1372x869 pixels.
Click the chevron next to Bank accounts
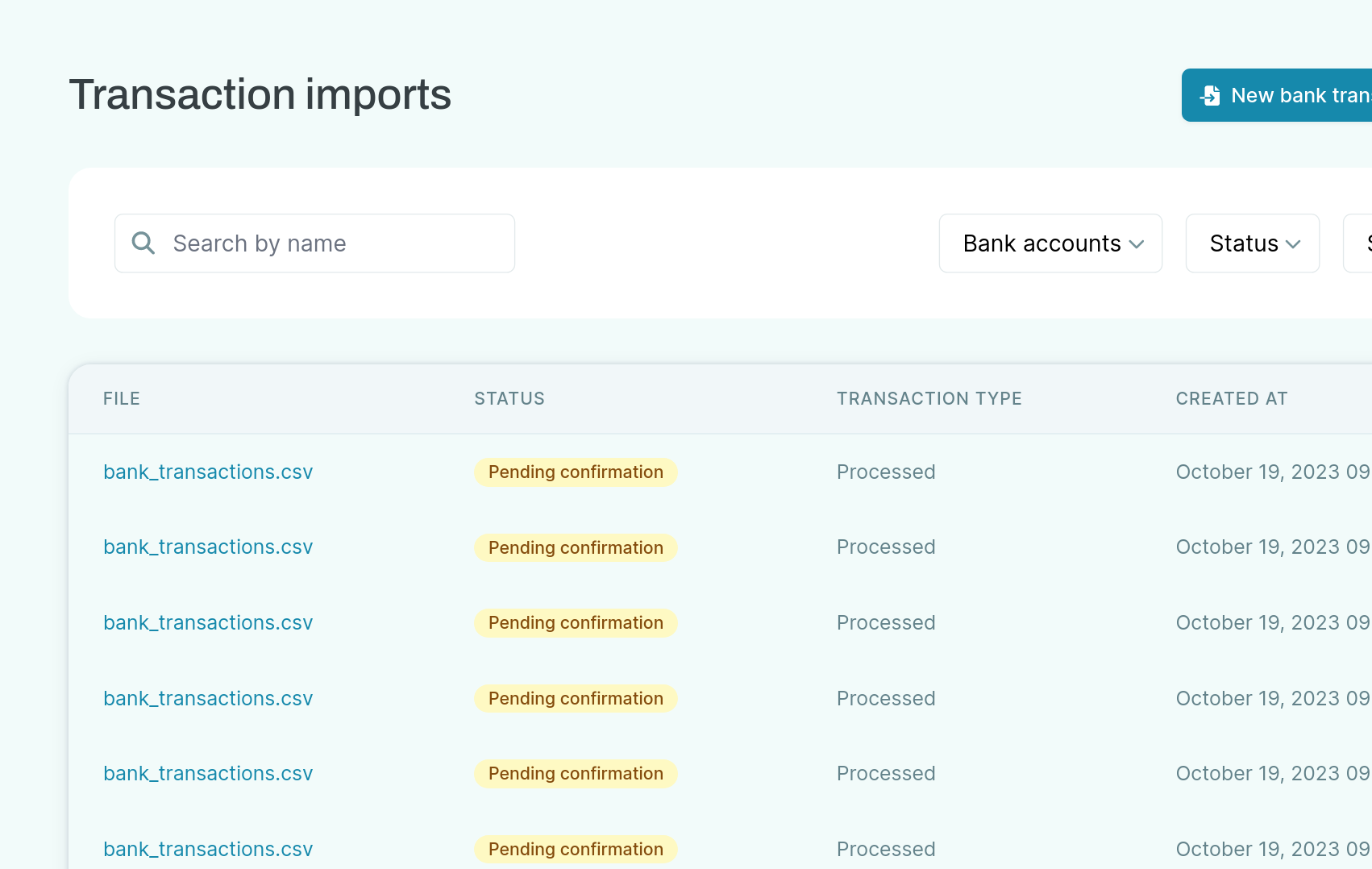[x=1138, y=243]
